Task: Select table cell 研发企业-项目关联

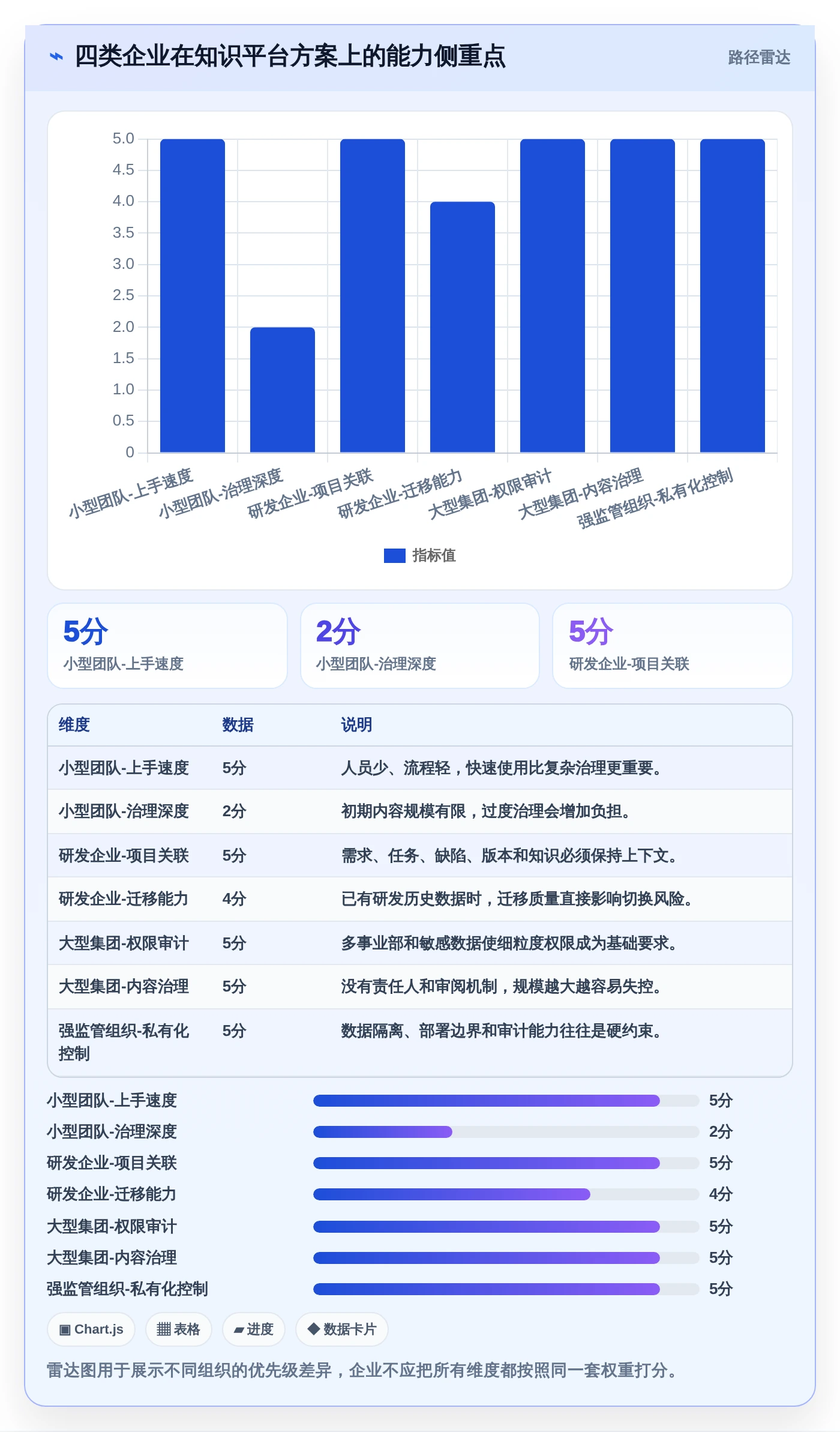Action: [124, 856]
